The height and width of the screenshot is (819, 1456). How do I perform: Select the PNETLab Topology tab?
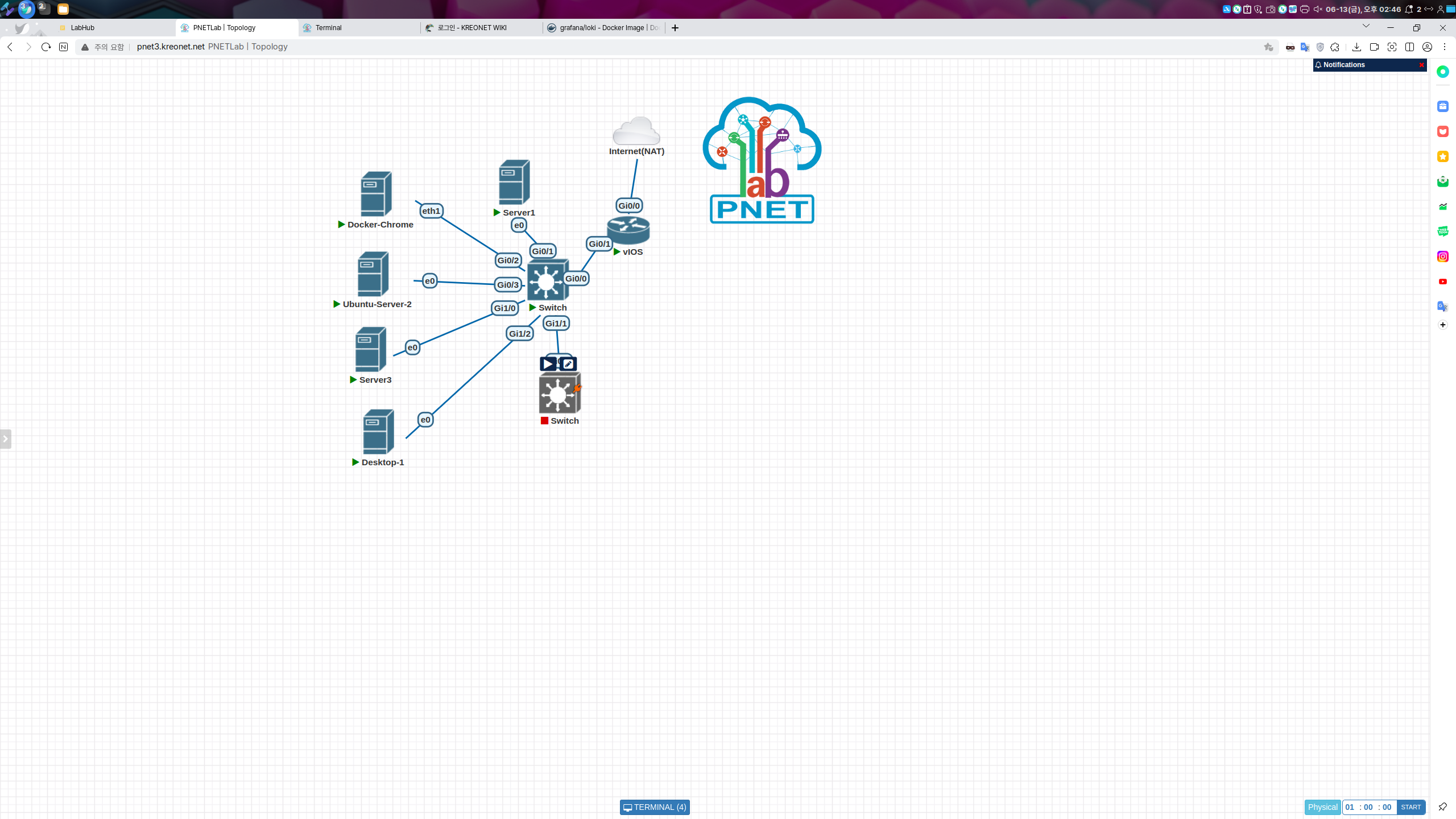236,27
